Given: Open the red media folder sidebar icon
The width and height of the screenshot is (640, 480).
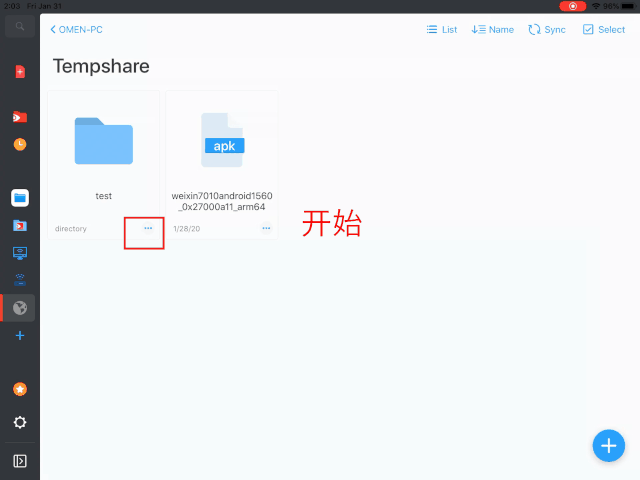Looking at the screenshot, I should click(x=20, y=117).
